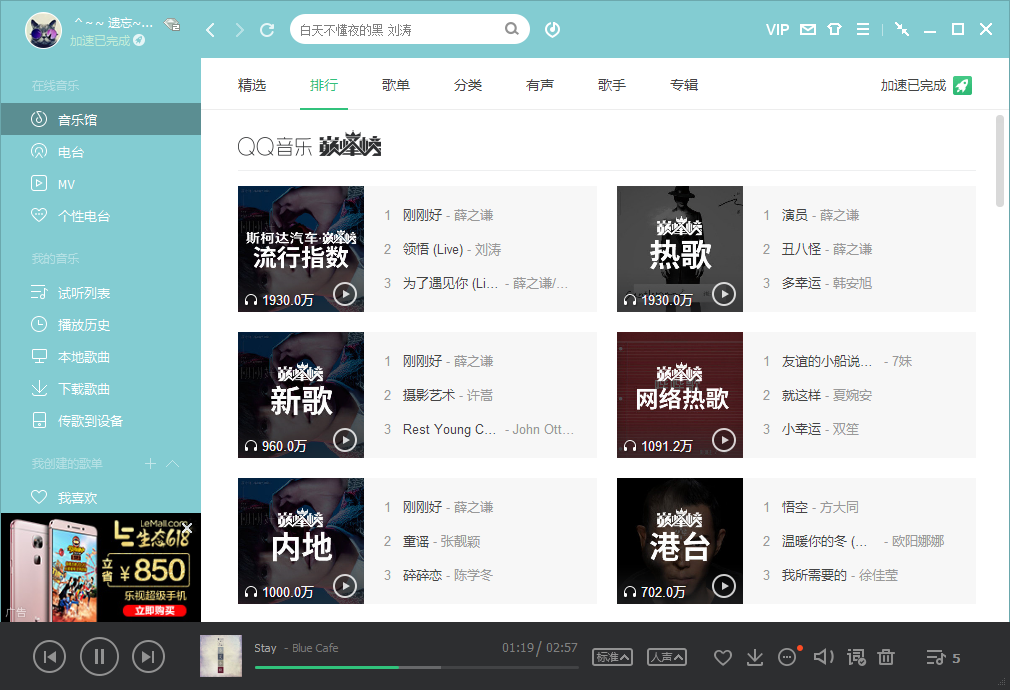Click the user avatar picture
1010x690 pixels.
pyautogui.click(x=43, y=30)
